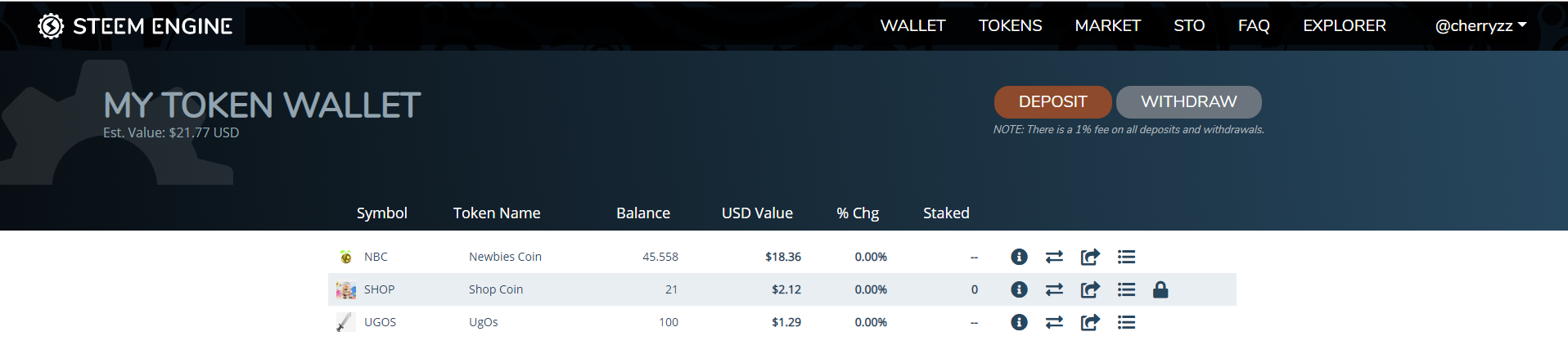Screen dimensions: 1568x363
Task: Navigate to the MARKET page
Action: 1107,26
